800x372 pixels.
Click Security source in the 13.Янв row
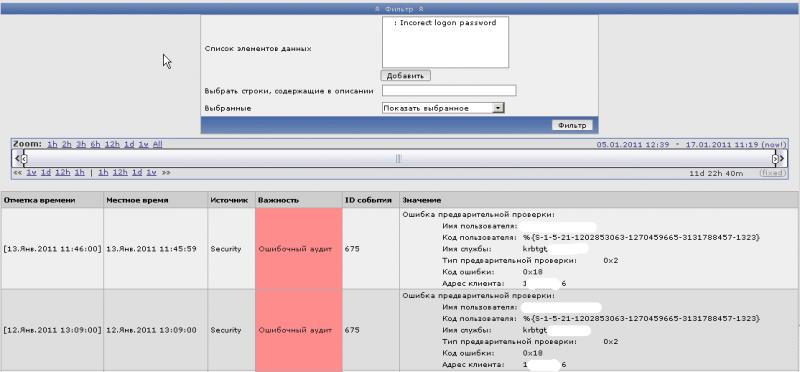click(x=226, y=249)
